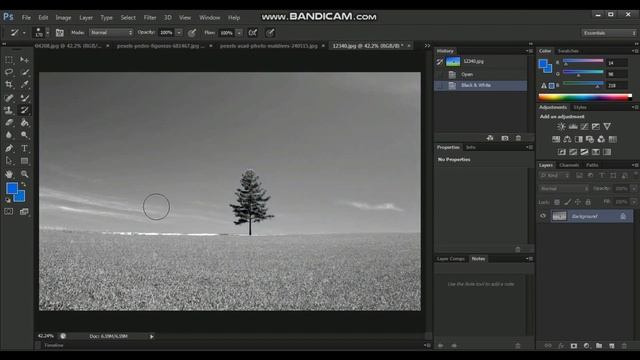The image size is (640, 360).
Task: Expand document tabs overflow chevron
Action: pyautogui.click(x=427, y=46)
